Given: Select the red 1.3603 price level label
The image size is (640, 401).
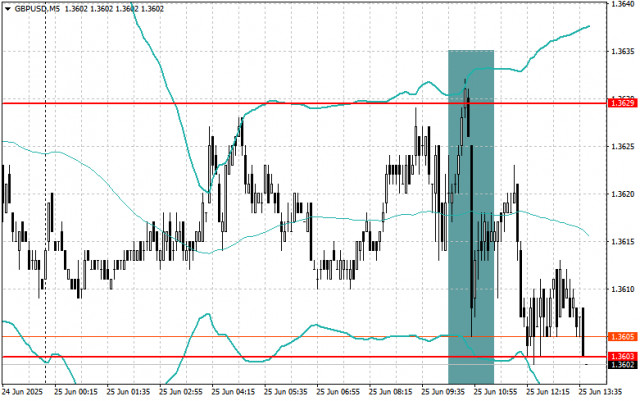Looking at the screenshot, I should click(622, 356).
